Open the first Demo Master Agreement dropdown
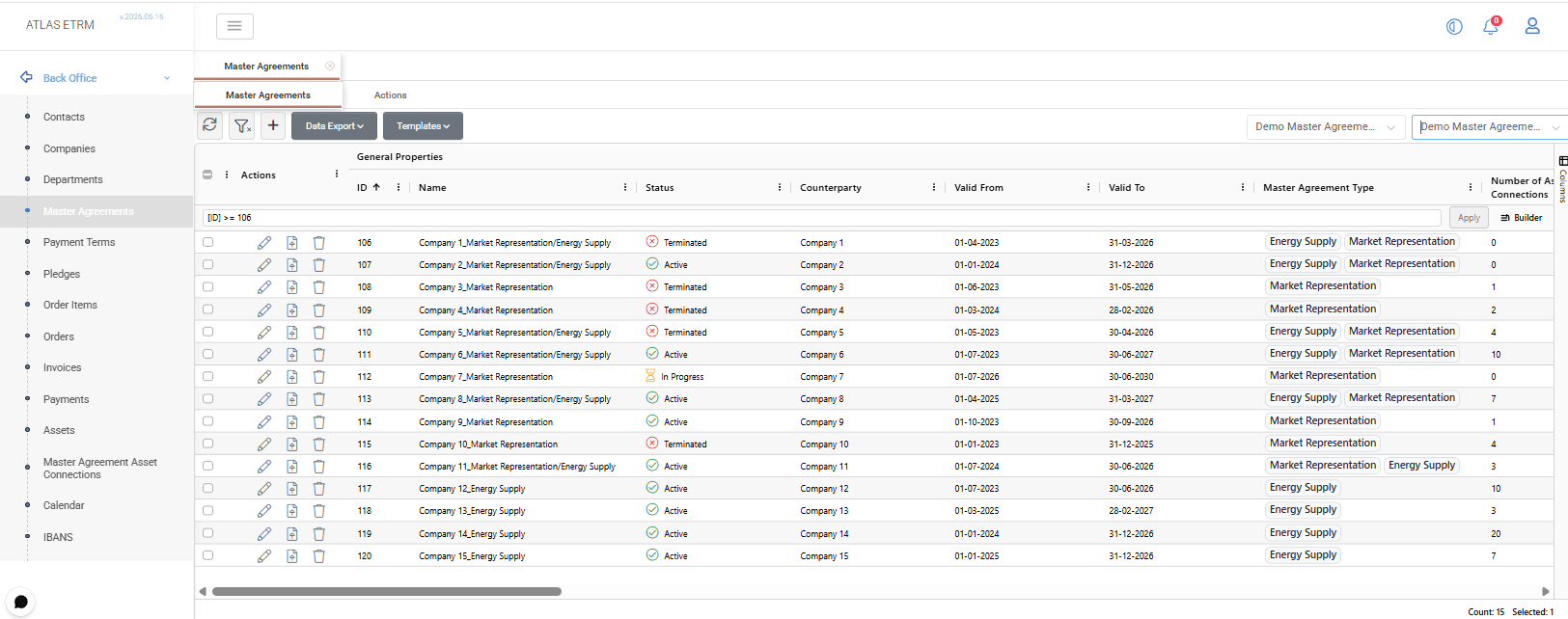 coord(1326,126)
